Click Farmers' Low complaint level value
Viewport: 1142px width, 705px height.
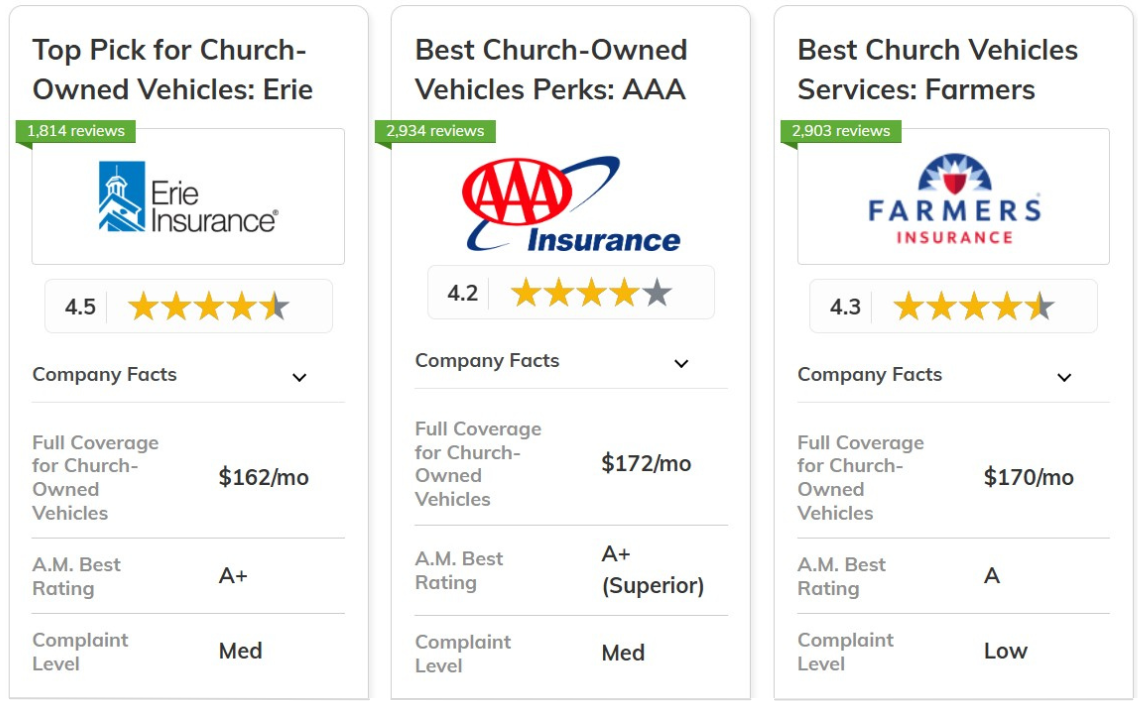1005,650
